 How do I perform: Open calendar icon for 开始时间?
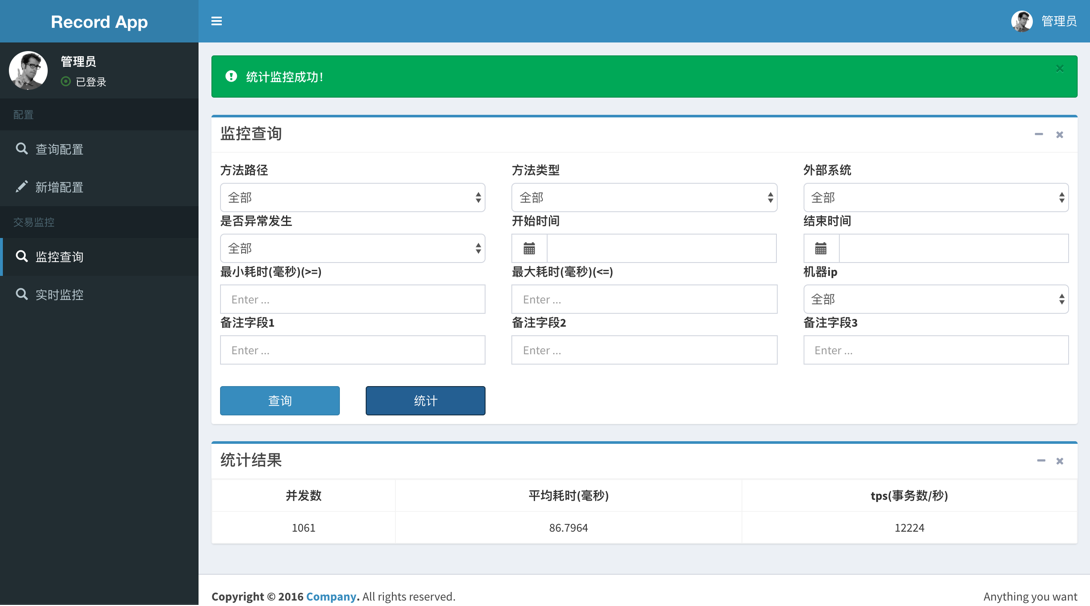click(529, 248)
